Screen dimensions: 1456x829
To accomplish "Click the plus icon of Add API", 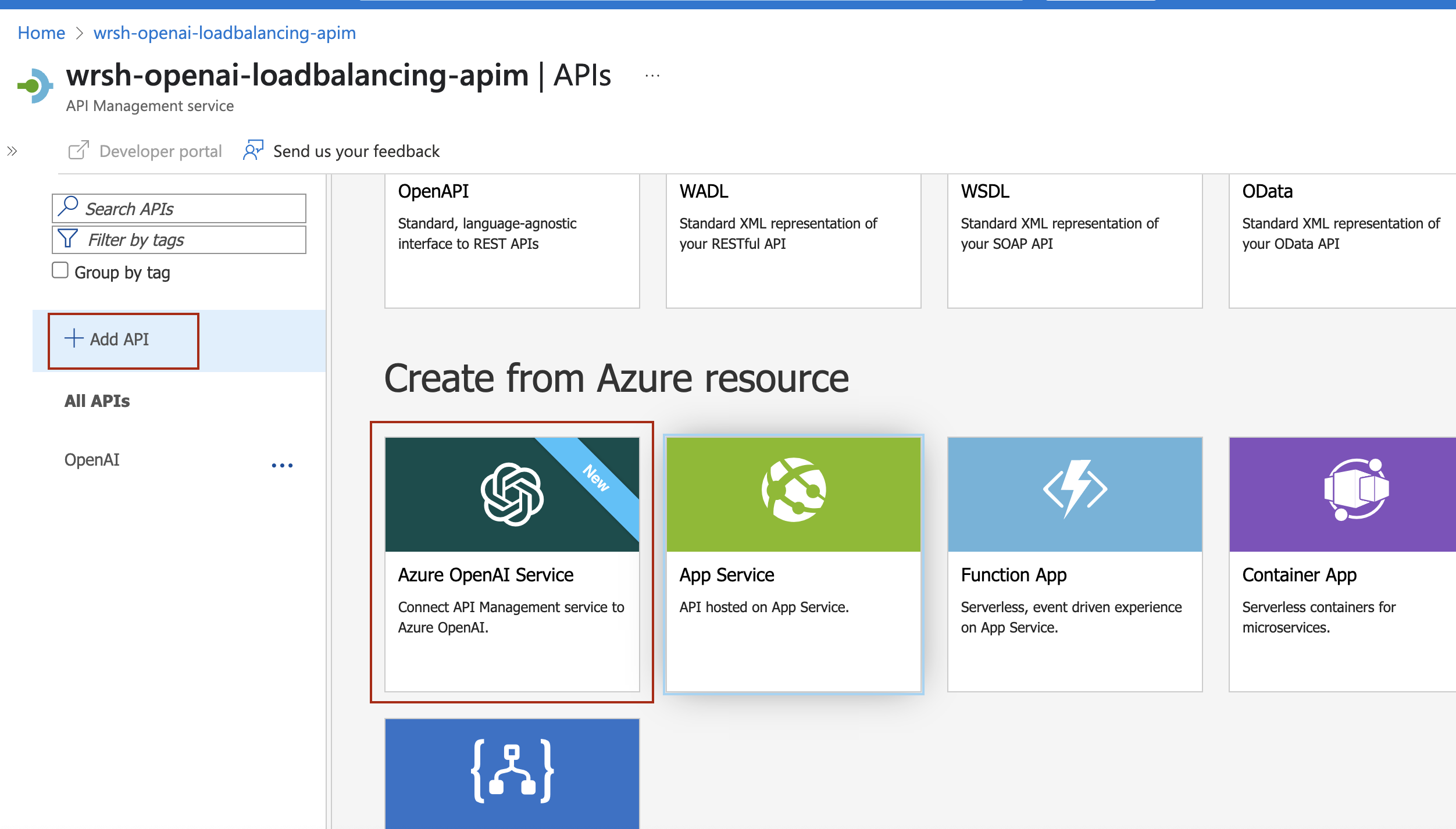I will pos(74,338).
